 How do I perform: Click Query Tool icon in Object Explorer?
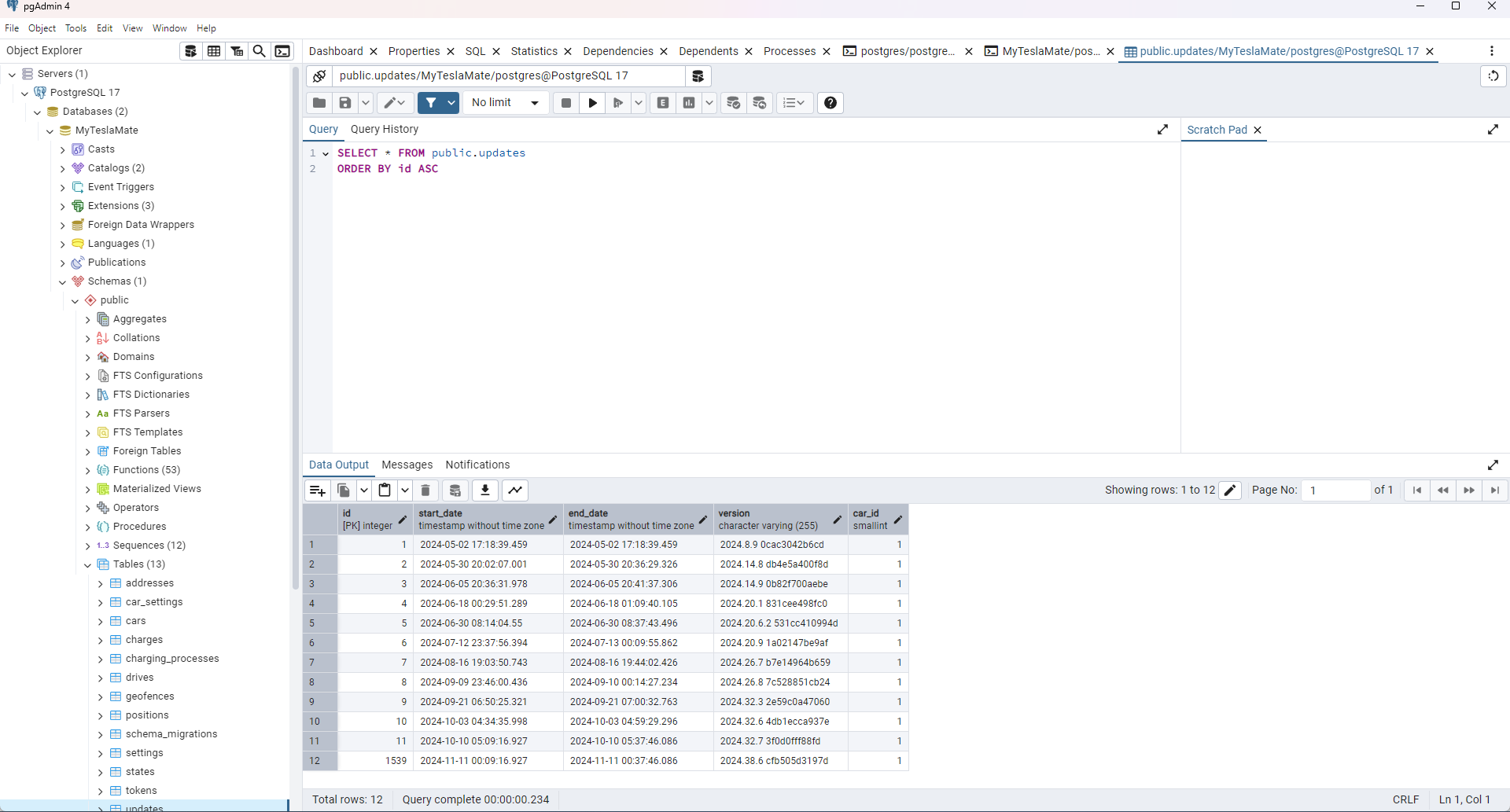point(190,51)
